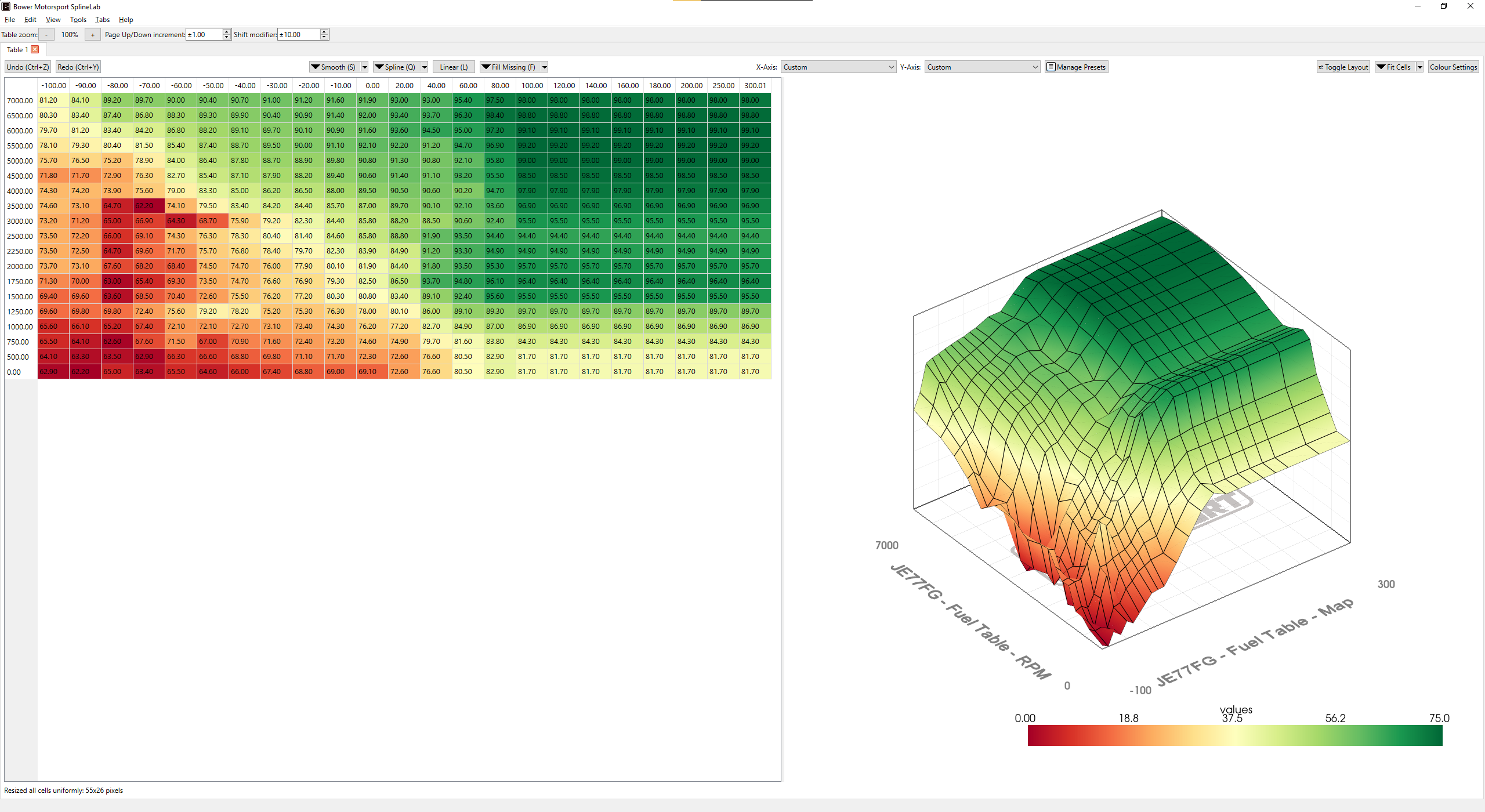
Task: Open the Tools menu
Action: 78,20
